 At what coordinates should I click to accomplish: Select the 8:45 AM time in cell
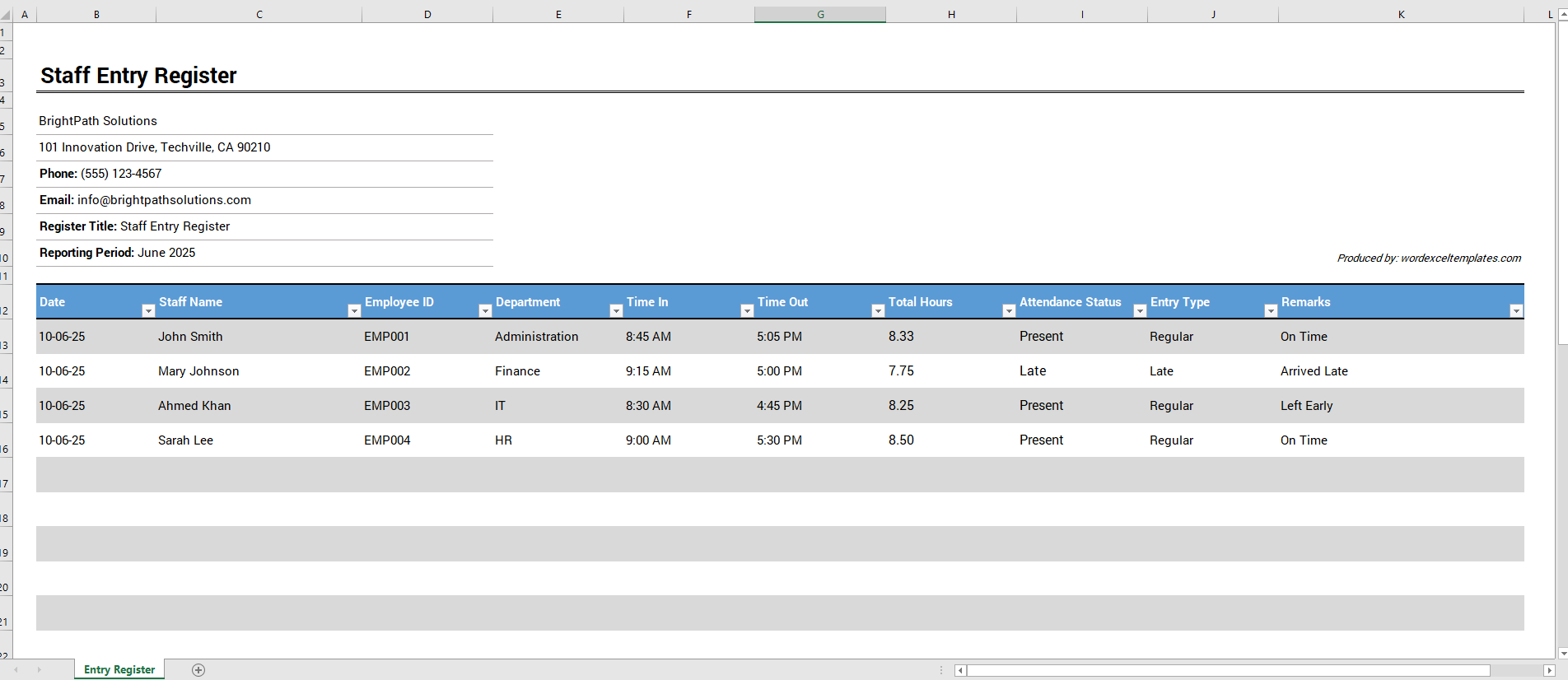point(689,336)
